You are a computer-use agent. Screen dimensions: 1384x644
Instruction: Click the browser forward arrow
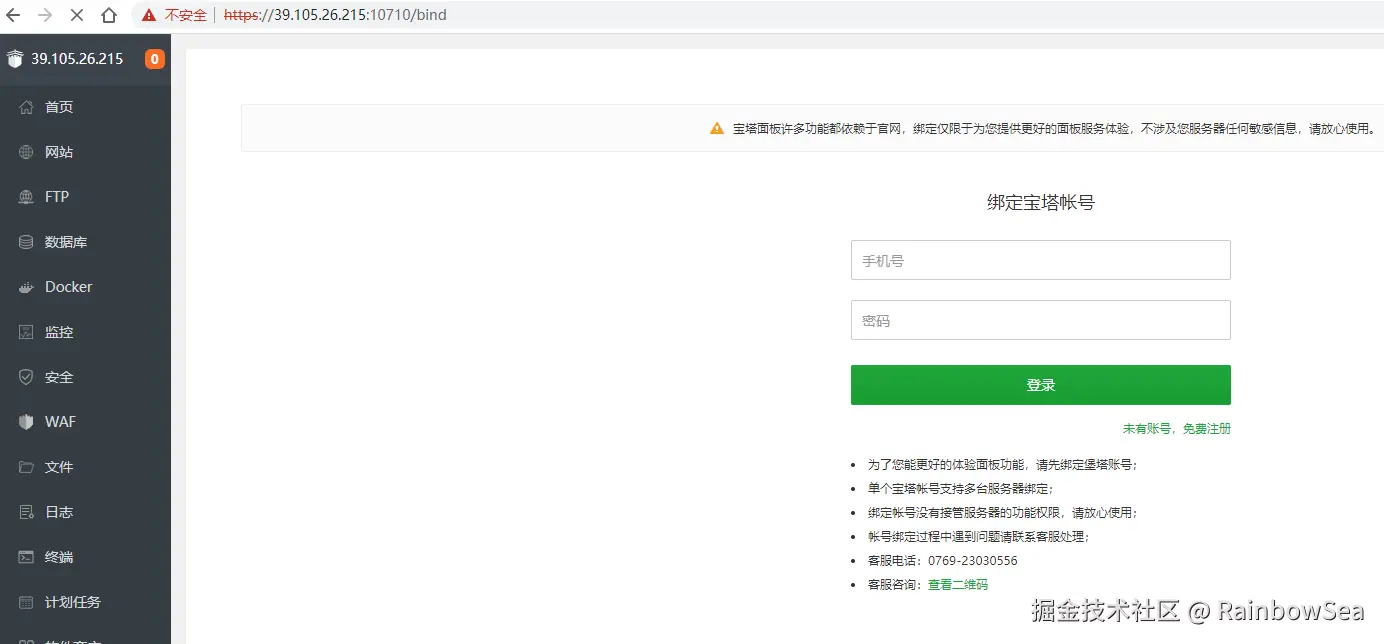(x=45, y=15)
